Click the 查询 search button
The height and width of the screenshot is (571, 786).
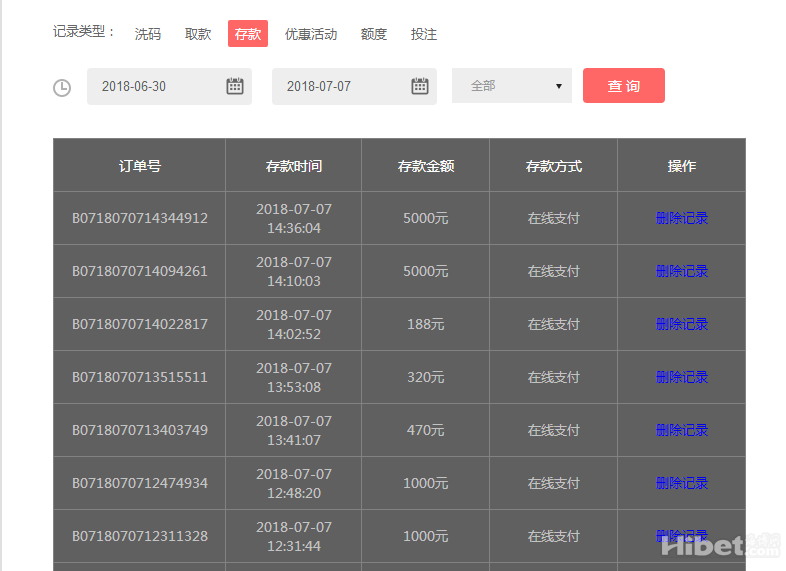623,86
